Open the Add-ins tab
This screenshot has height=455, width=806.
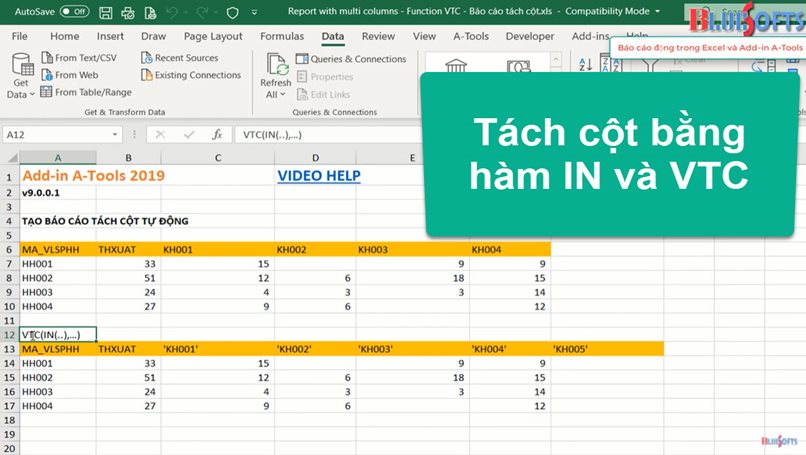590,36
